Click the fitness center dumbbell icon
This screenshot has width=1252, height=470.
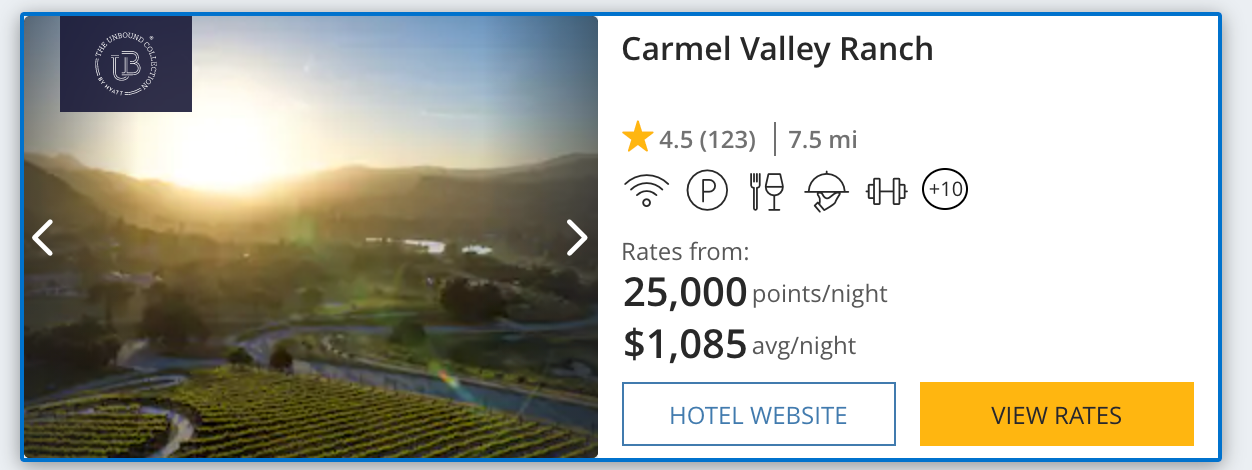click(x=886, y=190)
